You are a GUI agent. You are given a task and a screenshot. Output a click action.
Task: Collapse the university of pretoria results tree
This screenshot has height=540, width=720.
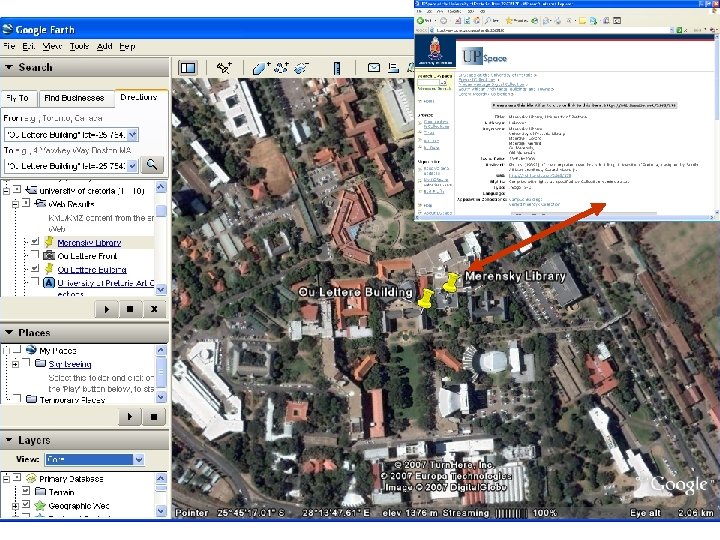coord(6,190)
